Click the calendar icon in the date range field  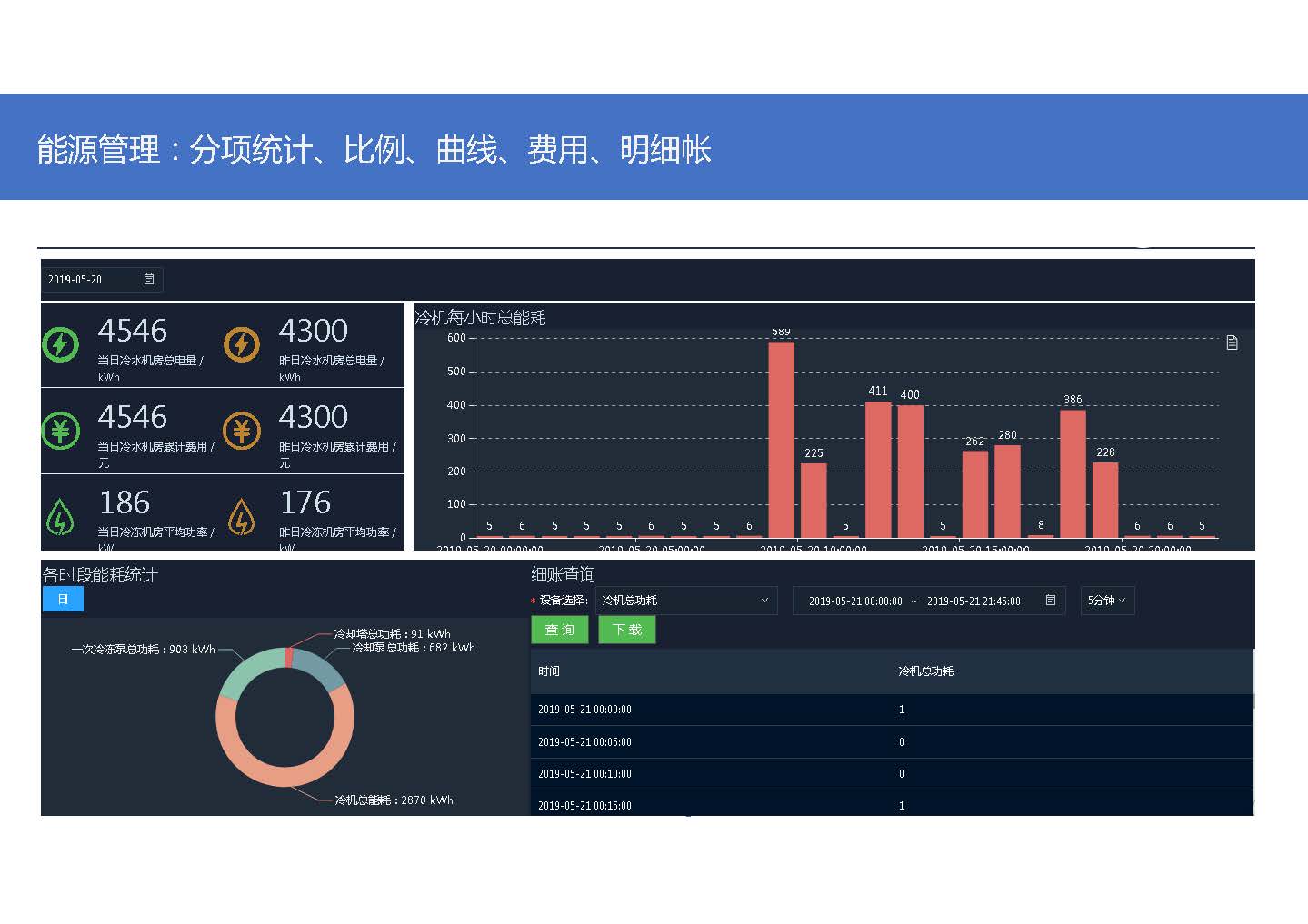point(1051,601)
